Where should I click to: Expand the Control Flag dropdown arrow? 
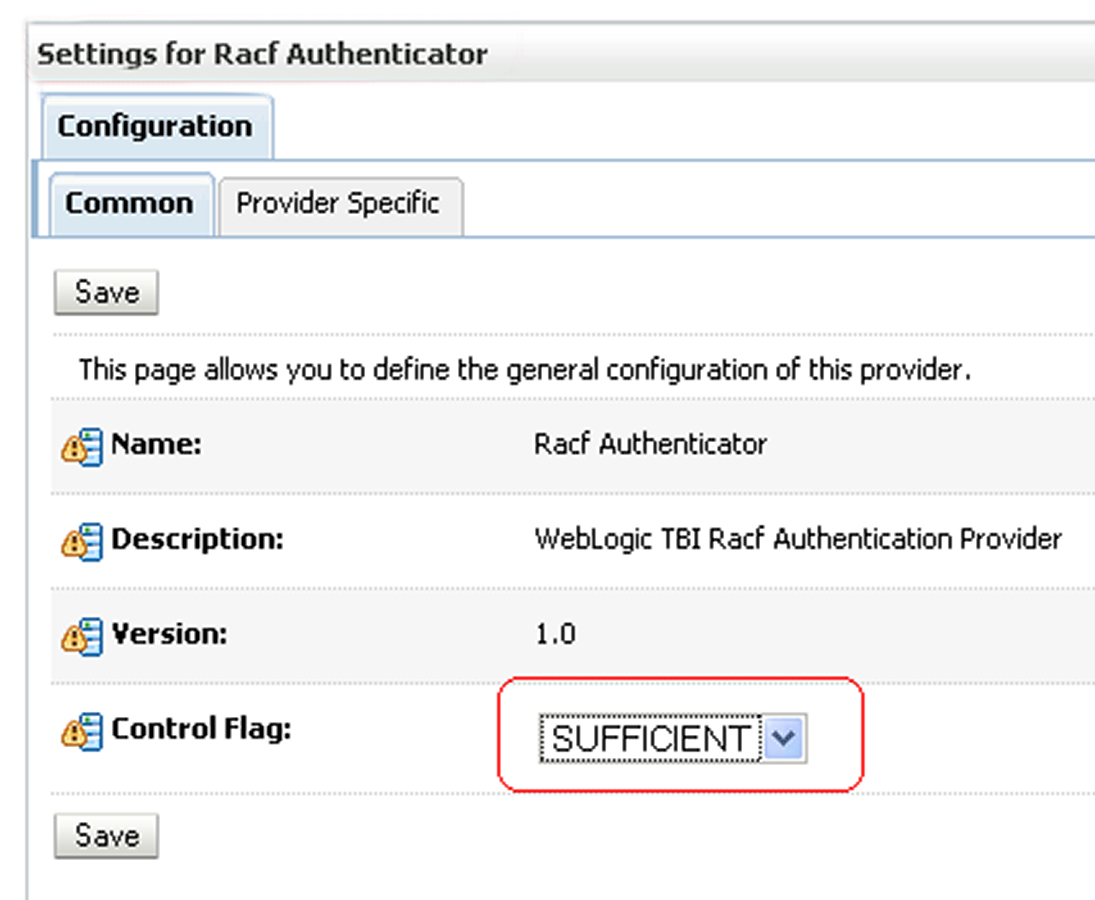click(x=784, y=738)
